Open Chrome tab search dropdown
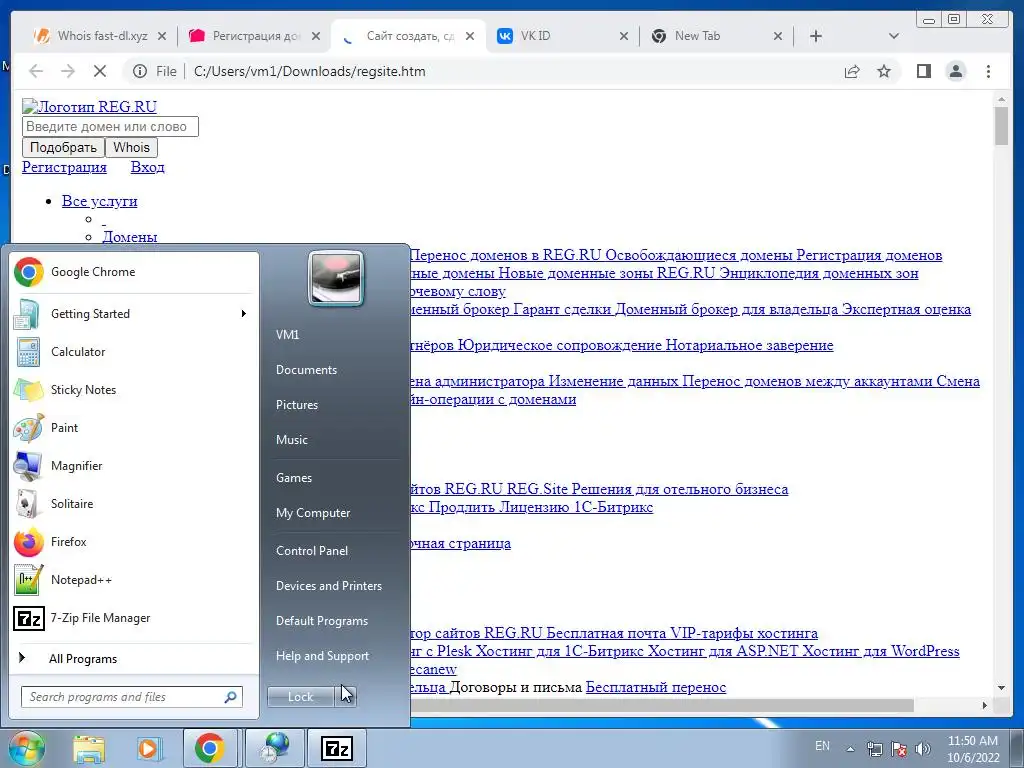Viewport: 1024px width, 768px height. click(894, 36)
